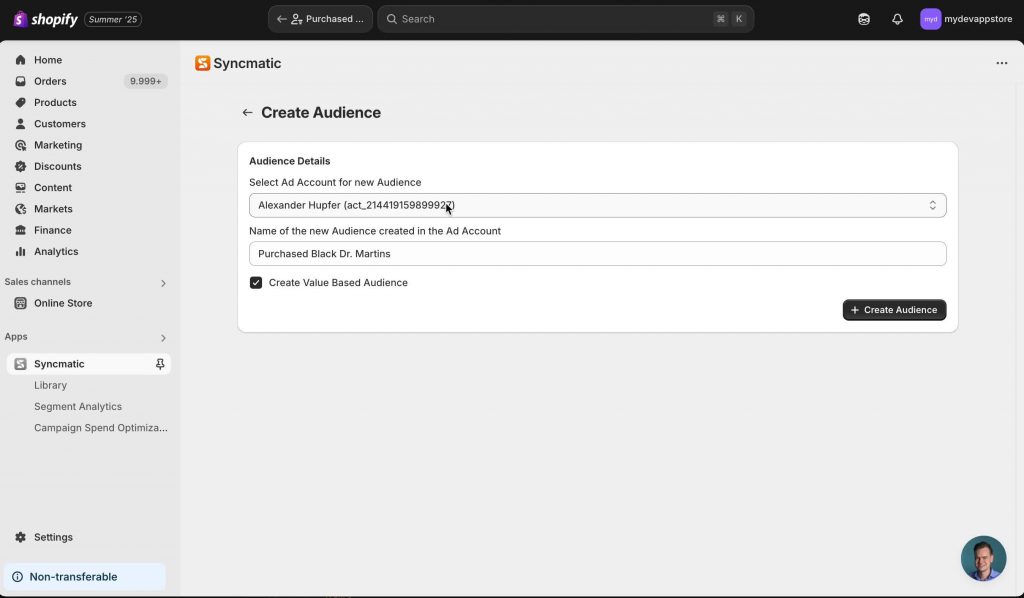Click the Shopify logo
1024x598 pixels.
click(x=45, y=19)
